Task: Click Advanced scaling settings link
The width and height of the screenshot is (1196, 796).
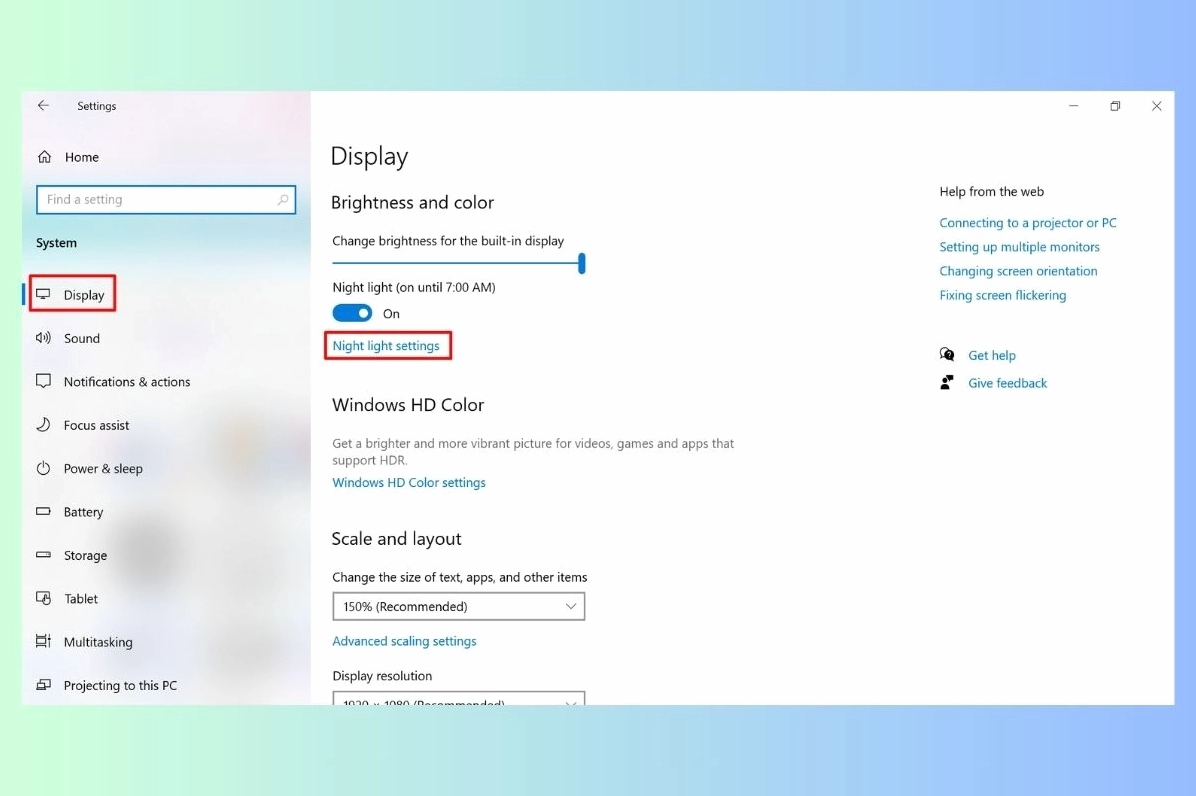Action: 404,641
